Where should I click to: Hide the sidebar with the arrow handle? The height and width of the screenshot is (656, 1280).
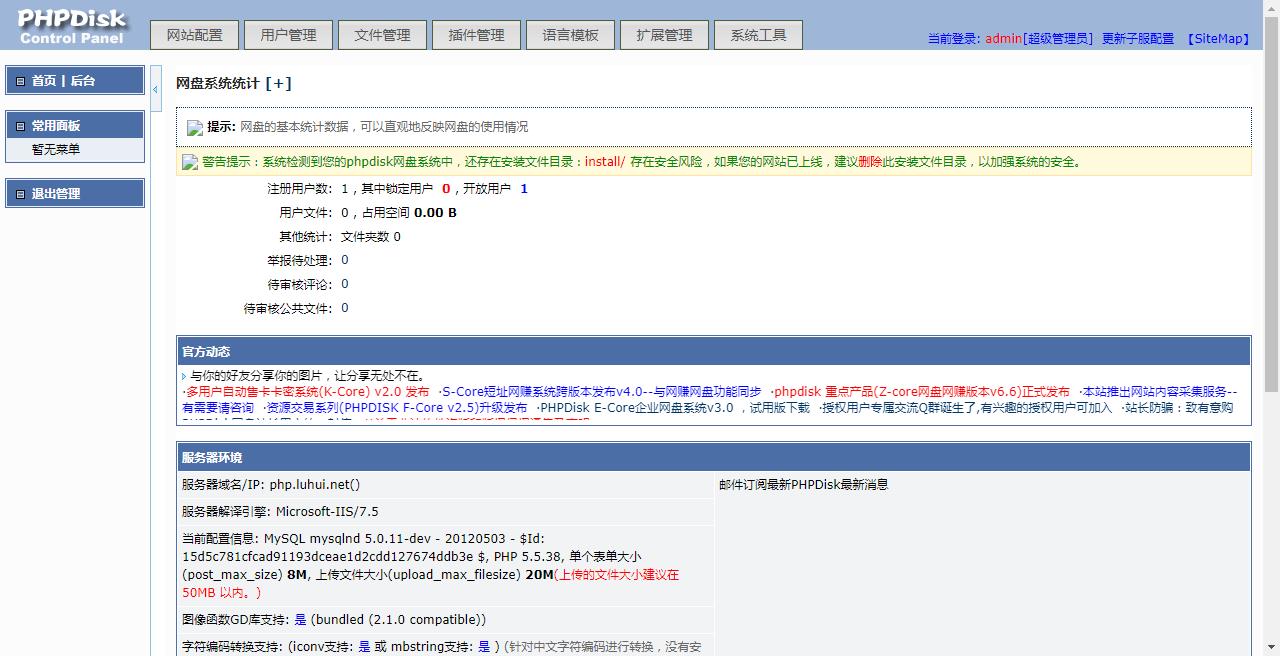tap(156, 90)
